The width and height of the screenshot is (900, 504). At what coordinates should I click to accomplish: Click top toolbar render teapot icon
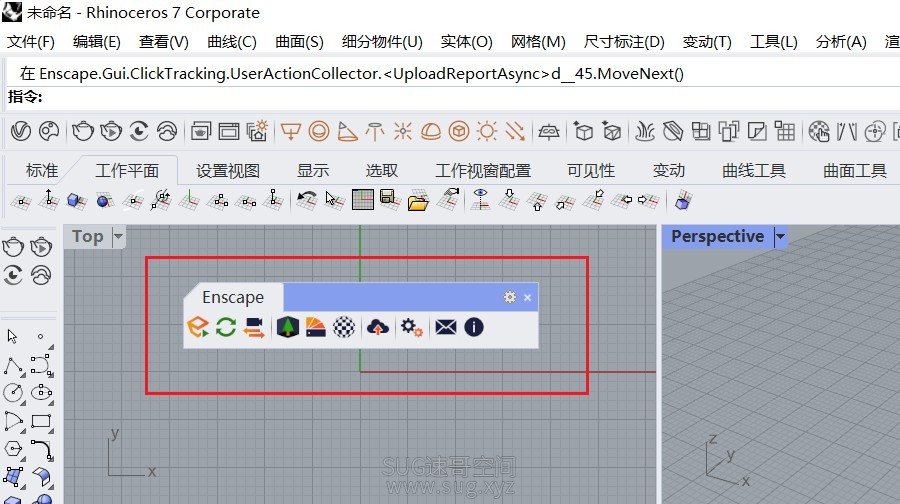tap(82, 131)
